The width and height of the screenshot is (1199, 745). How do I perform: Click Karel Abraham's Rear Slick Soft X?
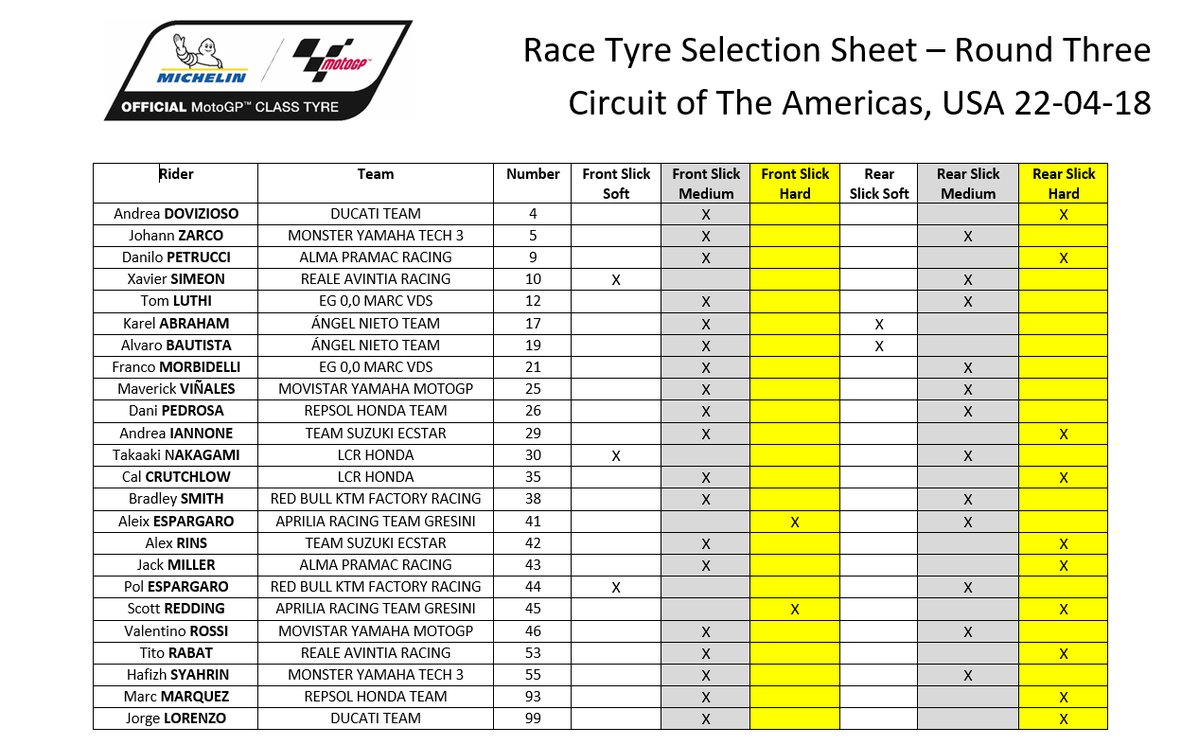[x=879, y=324]
